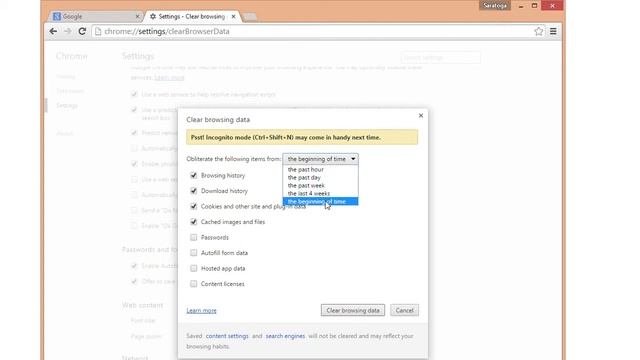The width and height of the screenshot is (640, 360).
Task: Choose 'the past hour' option
Action: pos(320,169)
